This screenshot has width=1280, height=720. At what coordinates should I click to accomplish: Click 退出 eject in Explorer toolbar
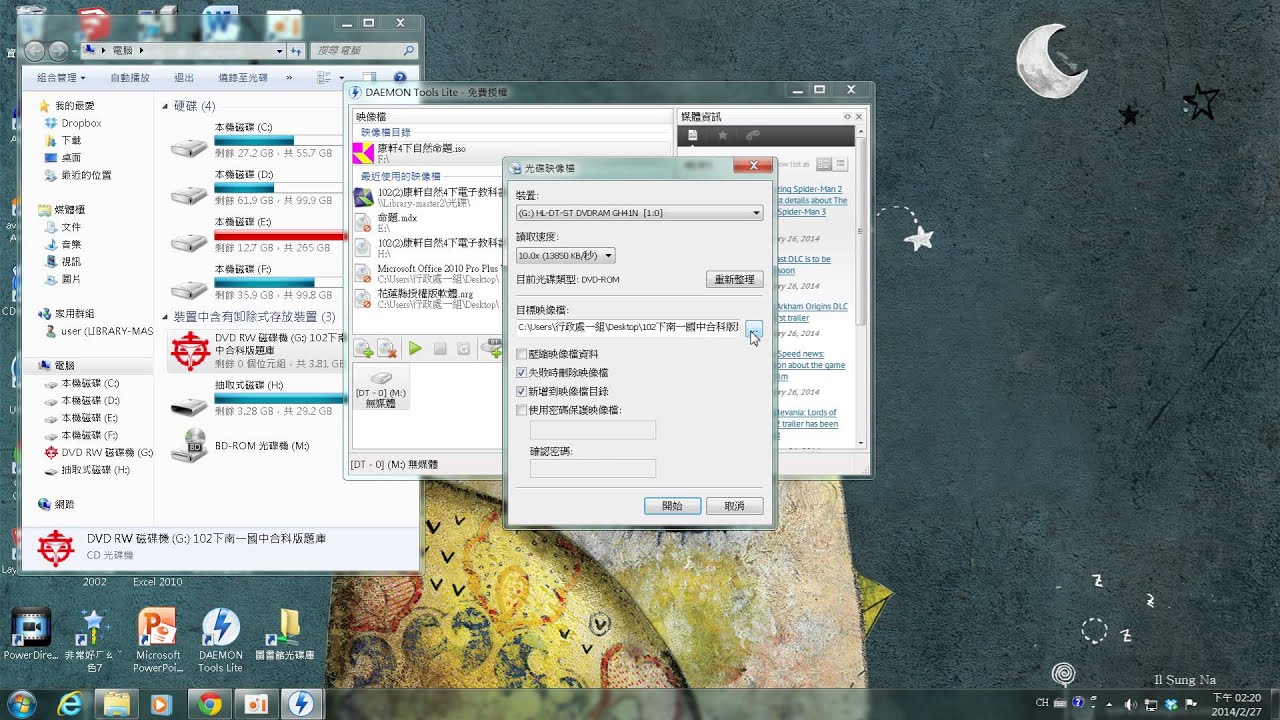[184, 77]
